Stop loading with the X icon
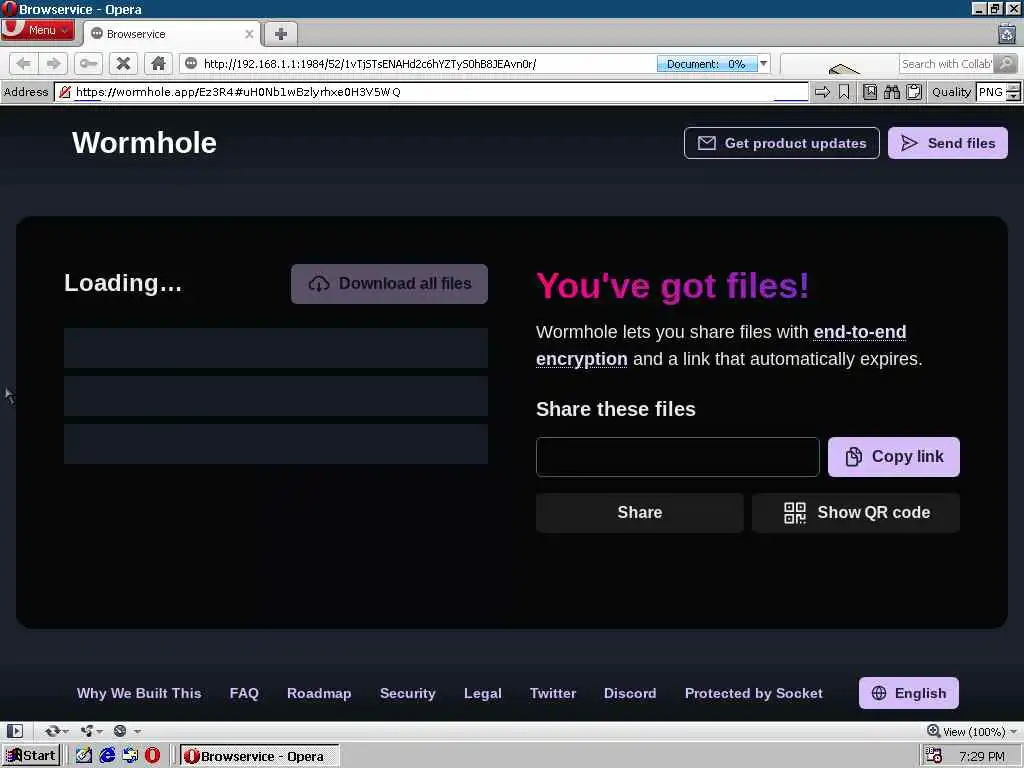The image size is (1024, 768). (123, 63)
